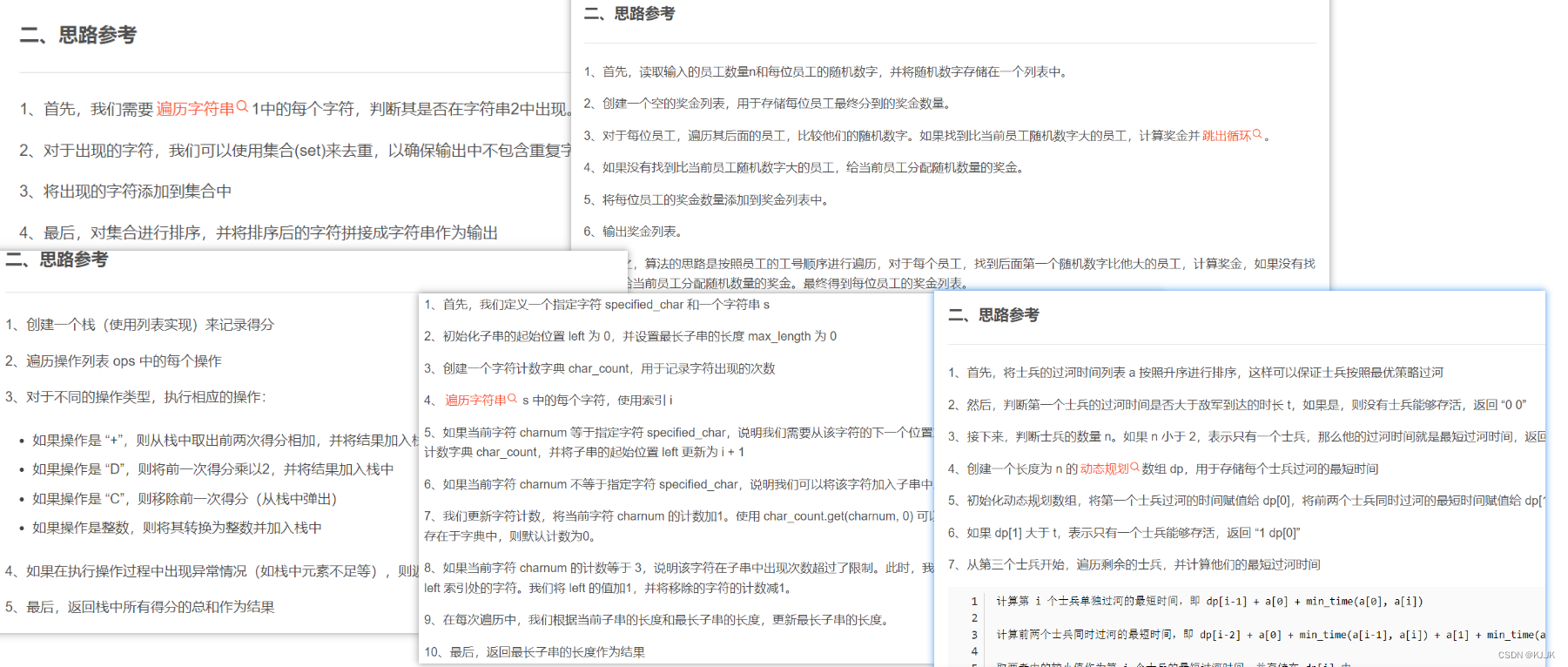Click line '1、首先，读取输入的员工数量n'
This screenshot has width=1568, height=667.
825,72
